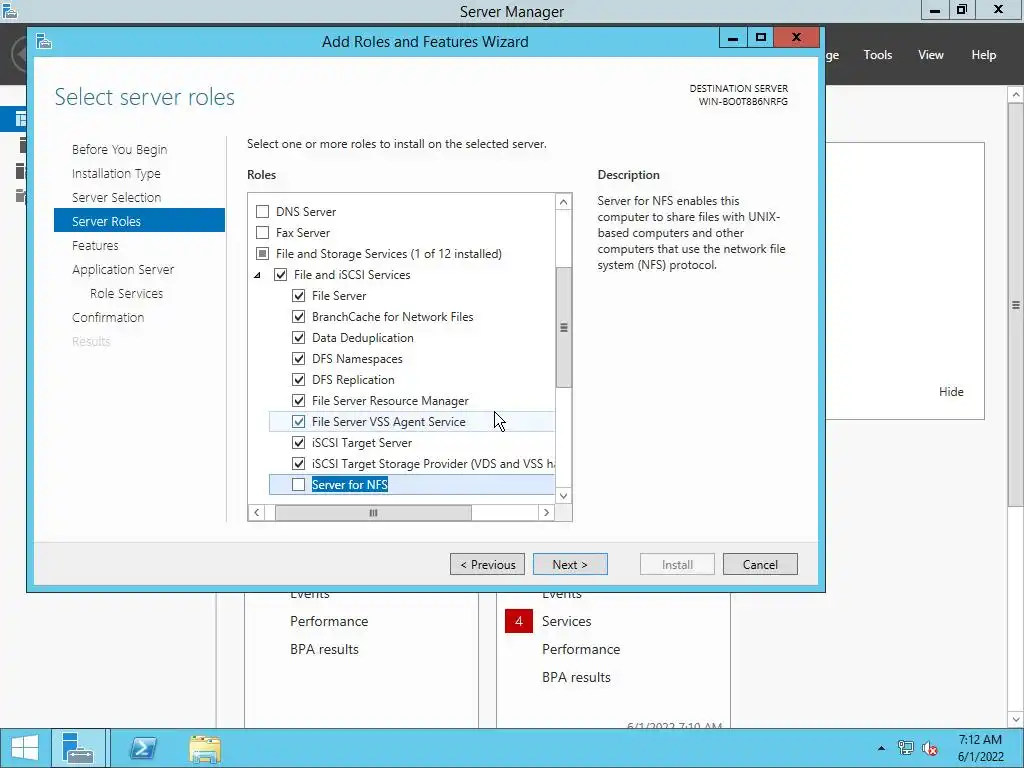Uncheck iSCSI Target Server checkbox

tap(298, 443)
